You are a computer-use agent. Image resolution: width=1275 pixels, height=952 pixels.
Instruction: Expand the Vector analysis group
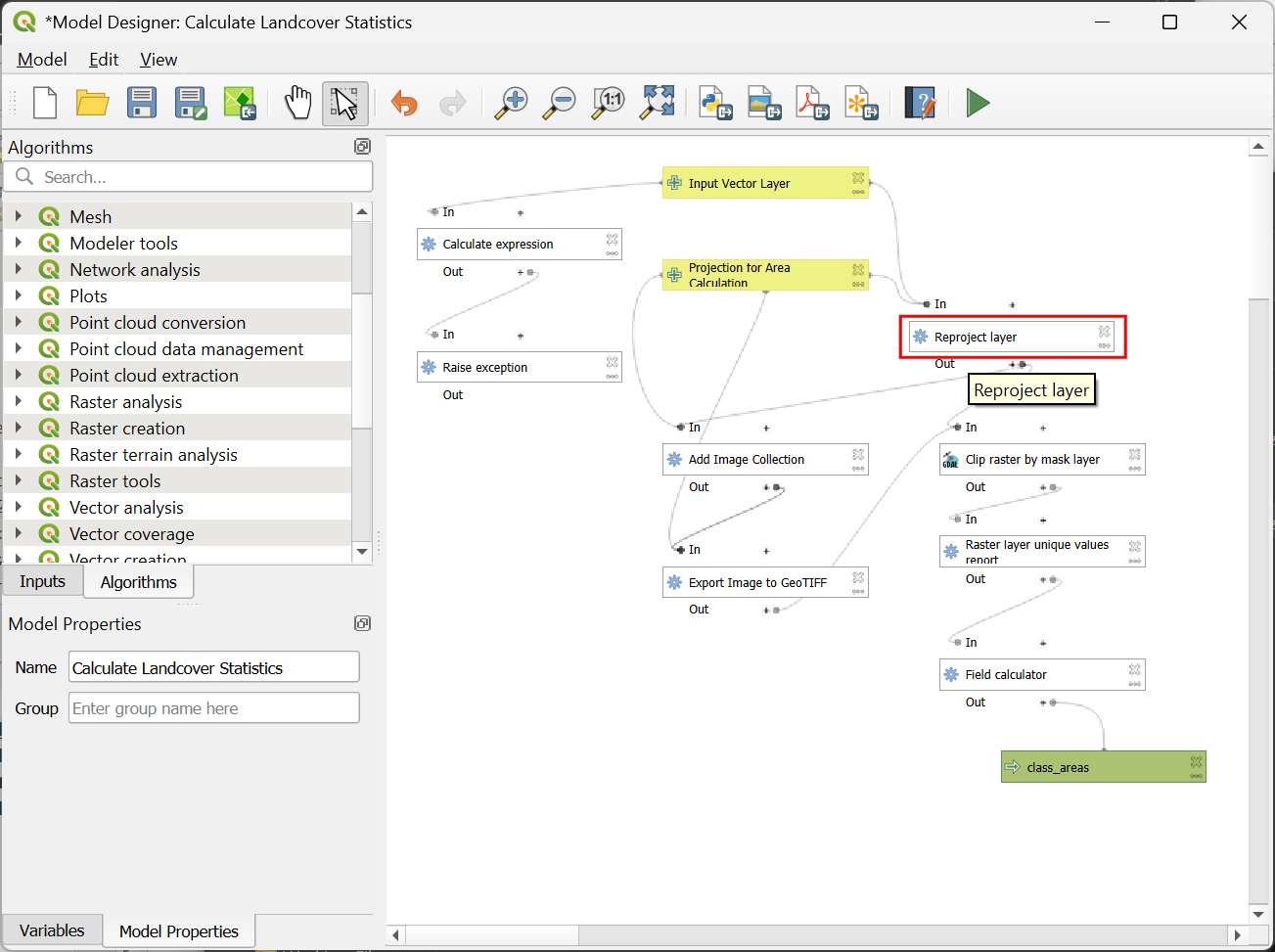tap(19, 508)
